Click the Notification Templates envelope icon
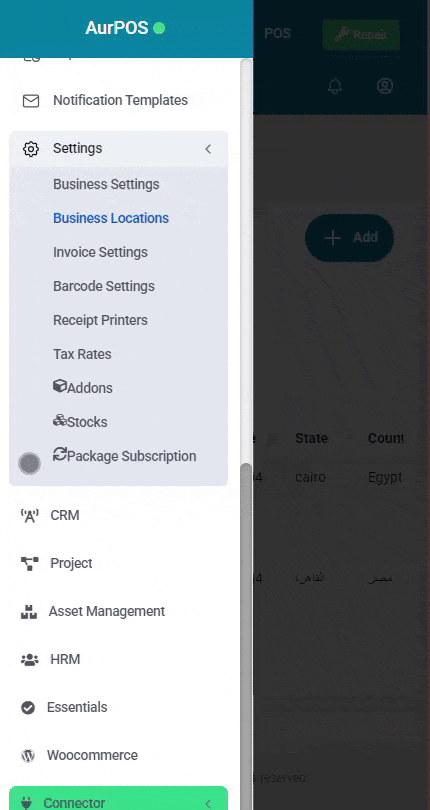This screenshot has height=810, width=430. 31,101
